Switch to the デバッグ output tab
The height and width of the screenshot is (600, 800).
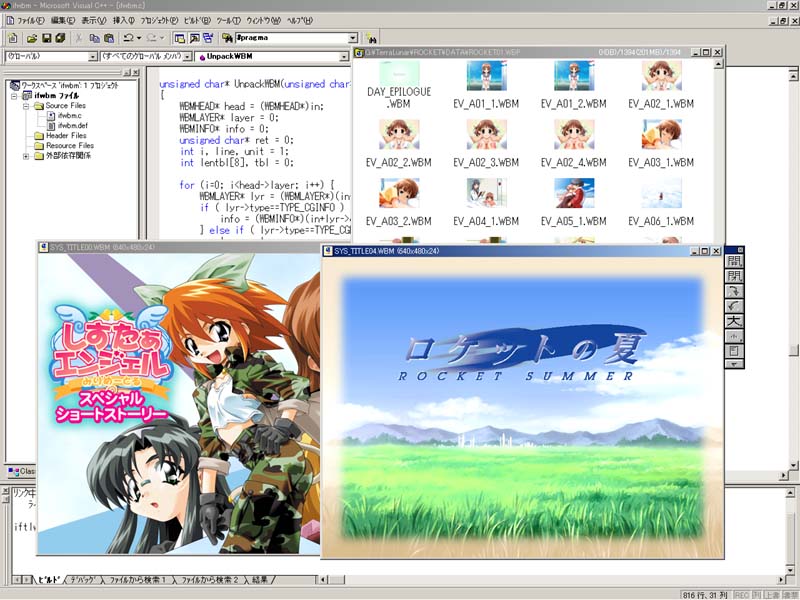pyautogui.click(x=83, y=580)
